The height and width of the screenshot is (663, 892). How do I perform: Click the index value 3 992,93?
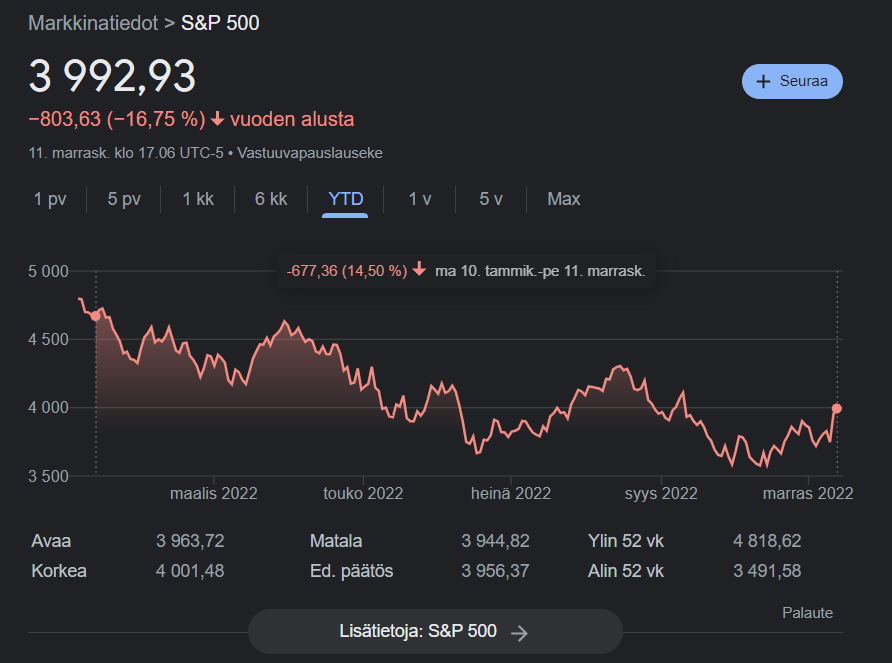pos(112,76)
